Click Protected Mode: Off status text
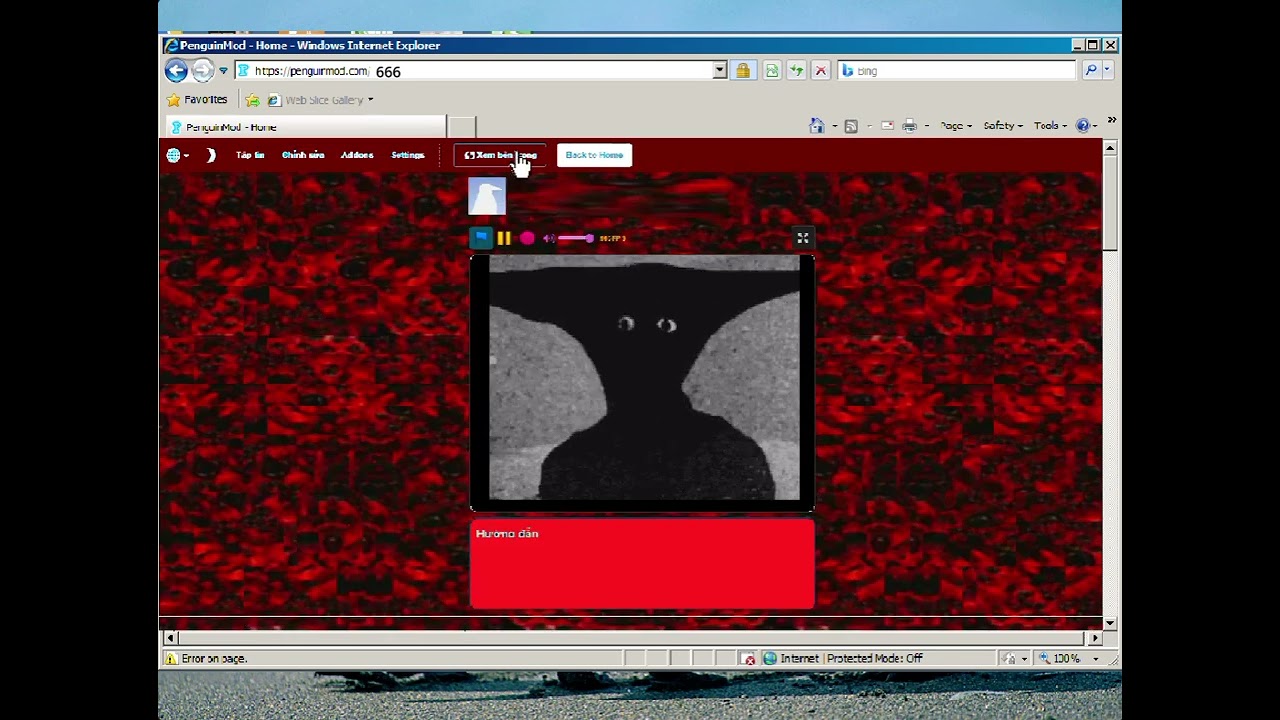 tap(874, 658)
